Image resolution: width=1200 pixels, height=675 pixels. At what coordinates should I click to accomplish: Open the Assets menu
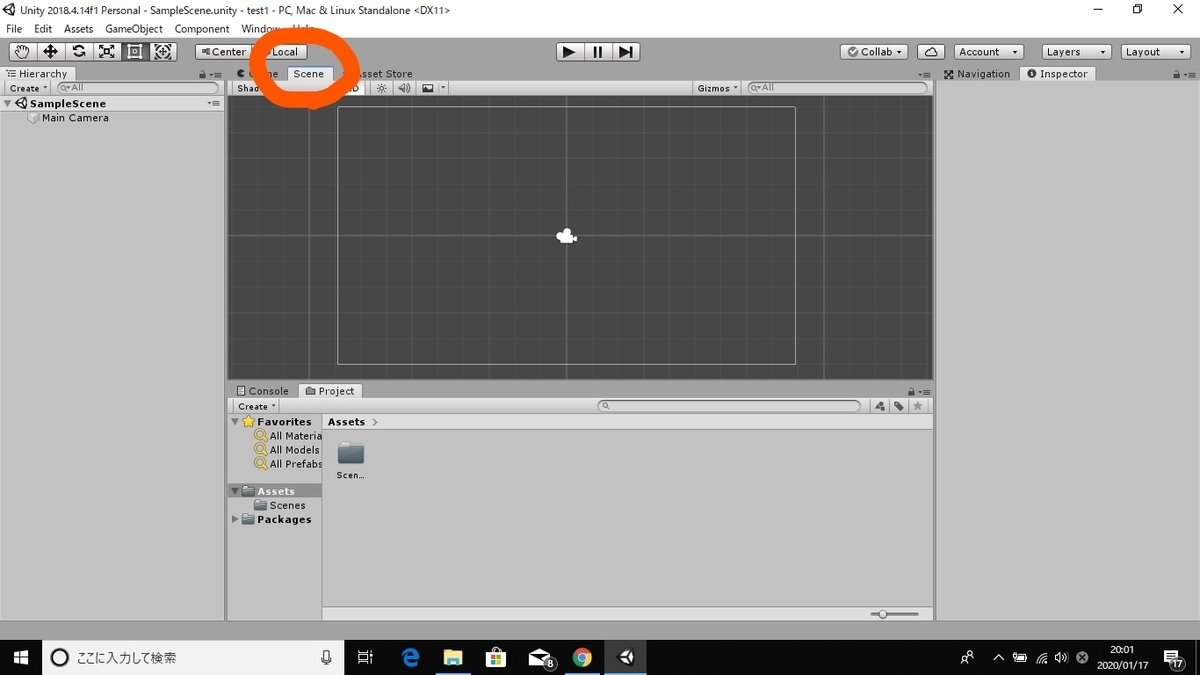tap(78, 29)
